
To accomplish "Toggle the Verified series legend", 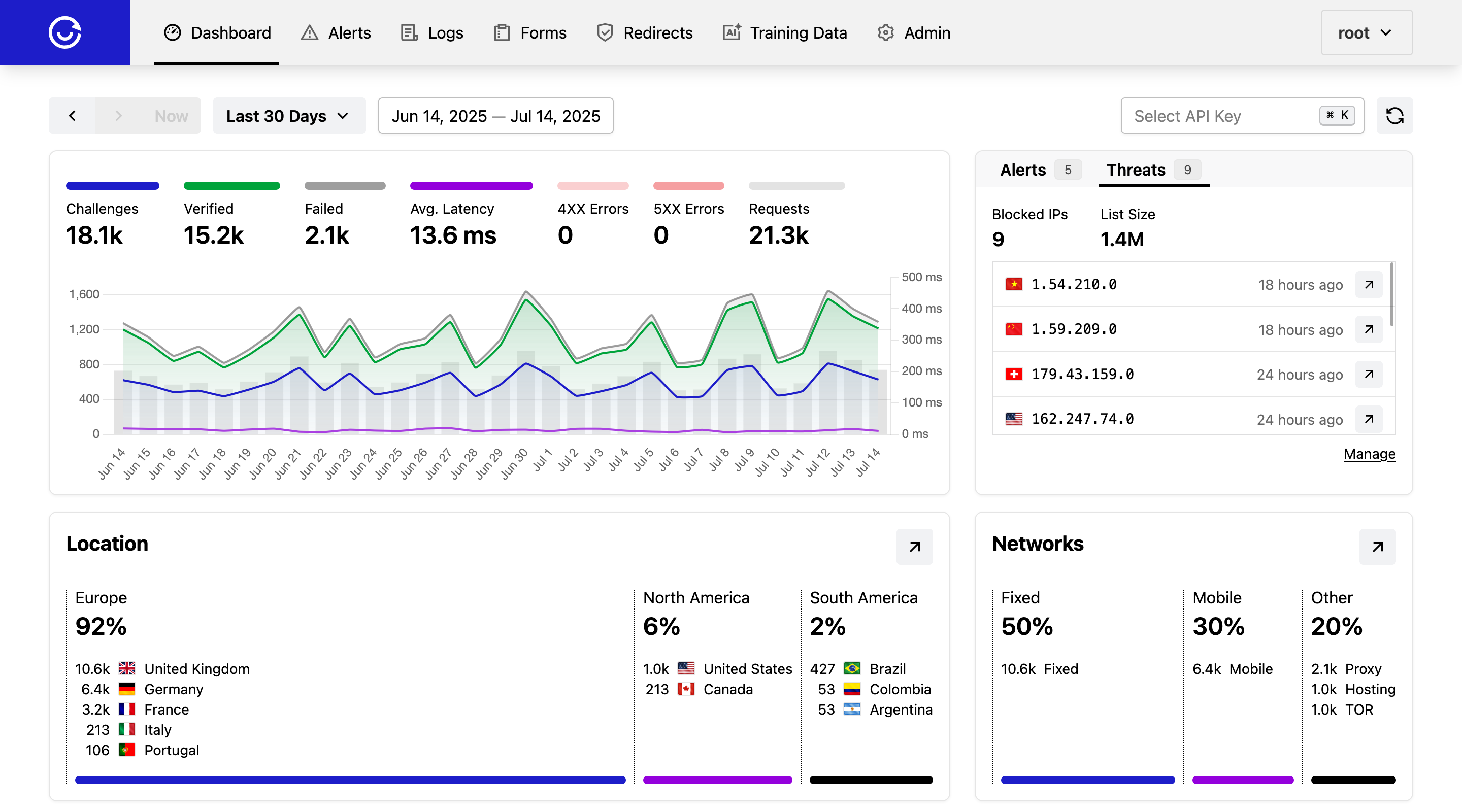I will pos(208,209).
